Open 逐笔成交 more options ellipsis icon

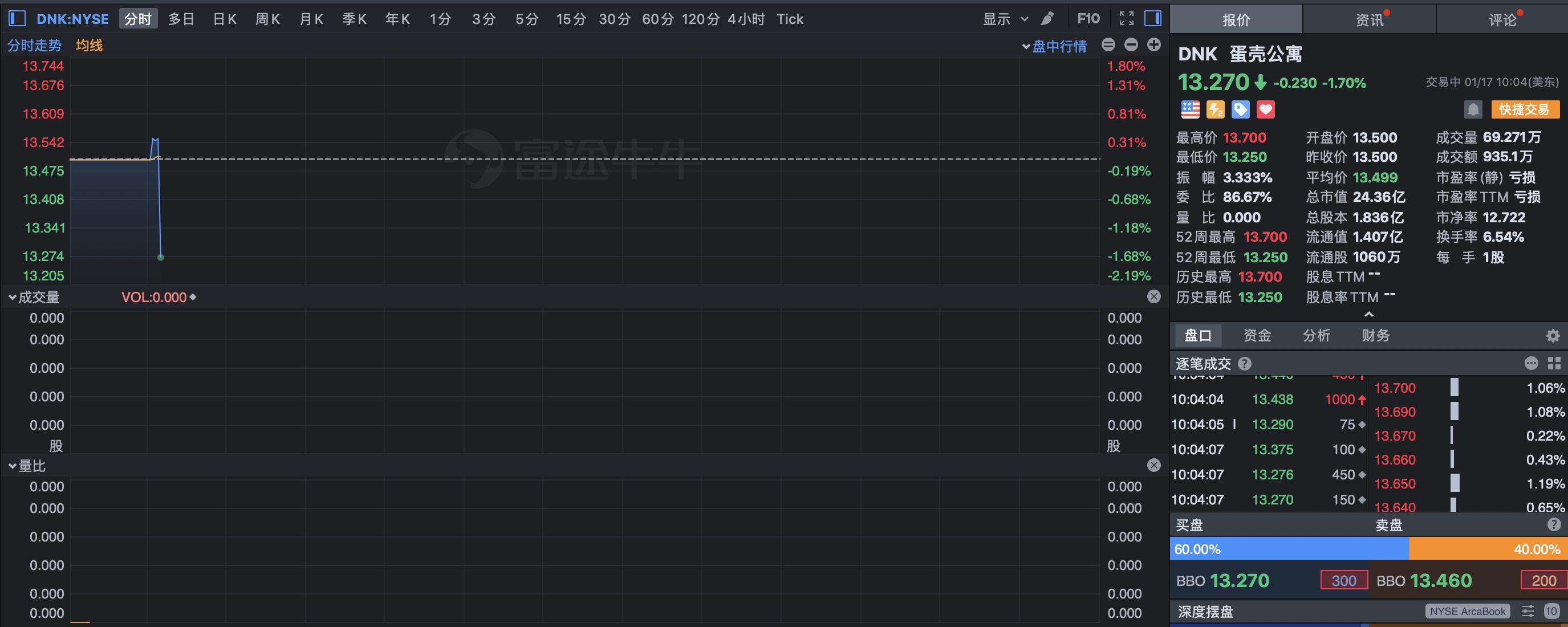[x=1532, y=364]
